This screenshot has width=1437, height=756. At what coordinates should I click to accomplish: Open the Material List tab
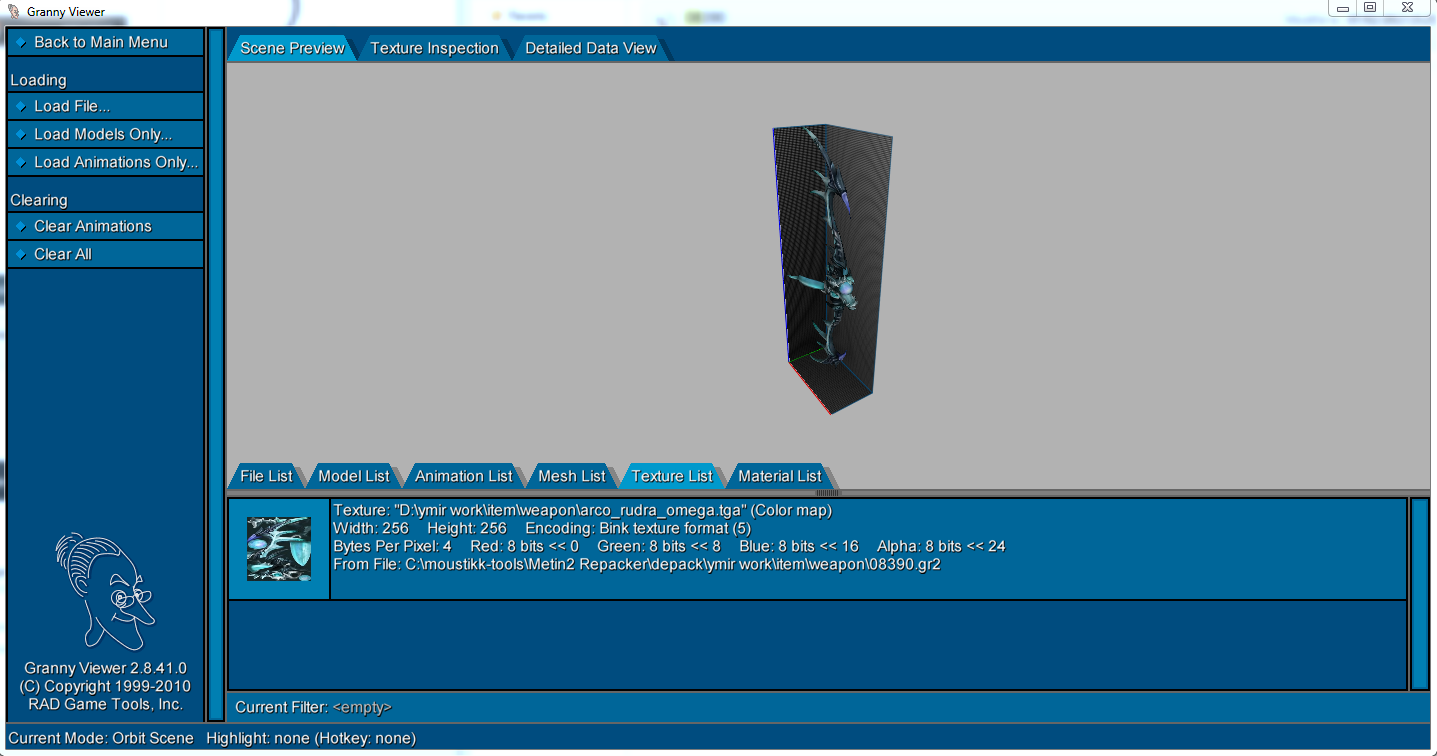pyautogui.click(x=780, y=476)
